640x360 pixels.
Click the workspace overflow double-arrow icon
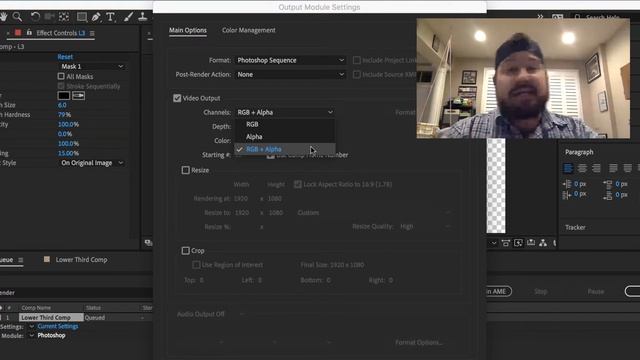(x=540, y=17)
